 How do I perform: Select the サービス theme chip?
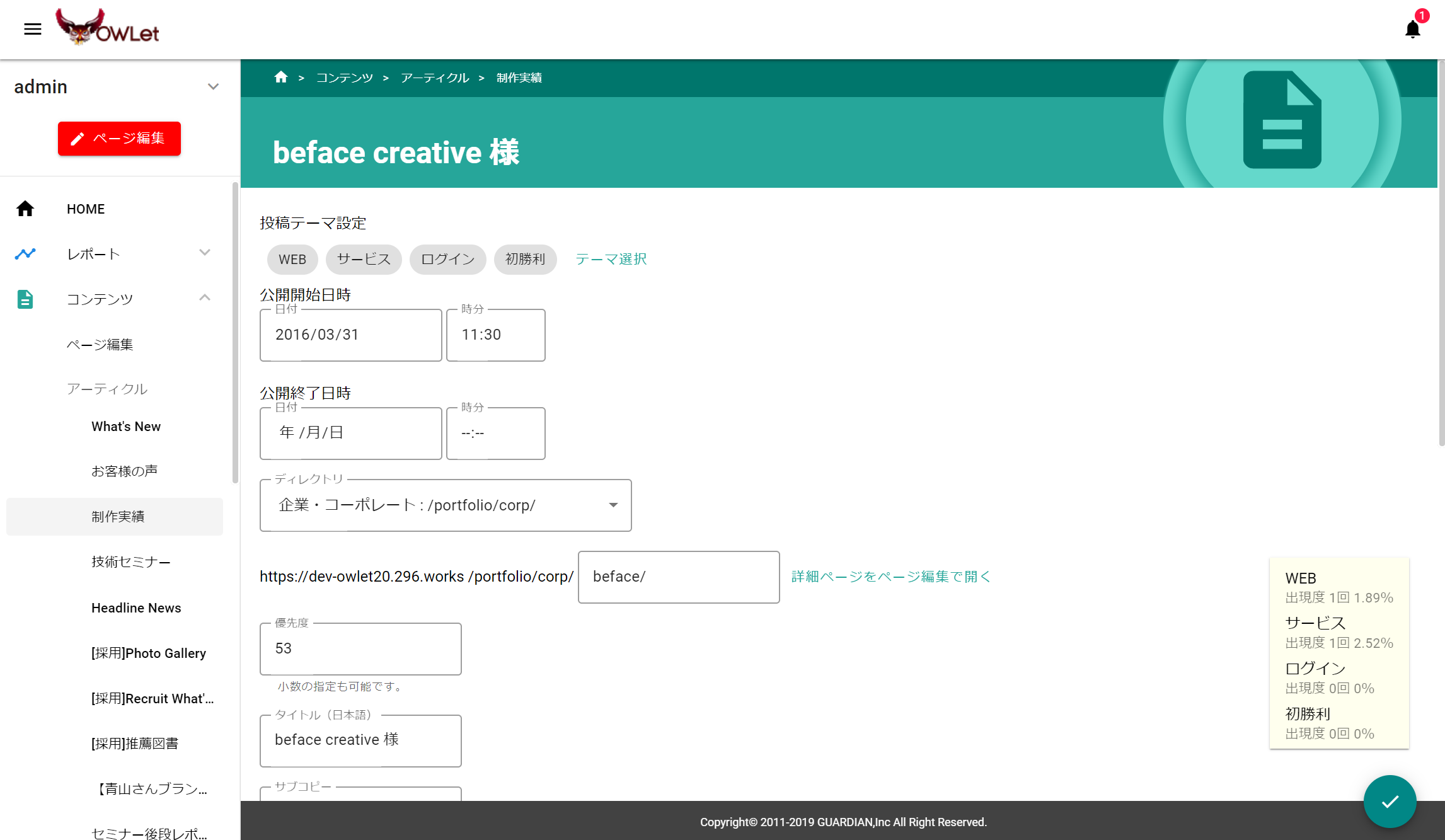(364, 259)
